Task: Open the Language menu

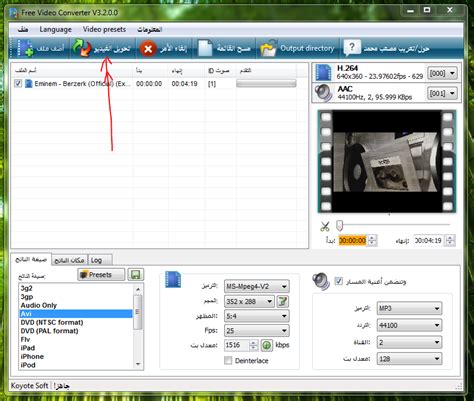Action: click(x=55, y=29)
